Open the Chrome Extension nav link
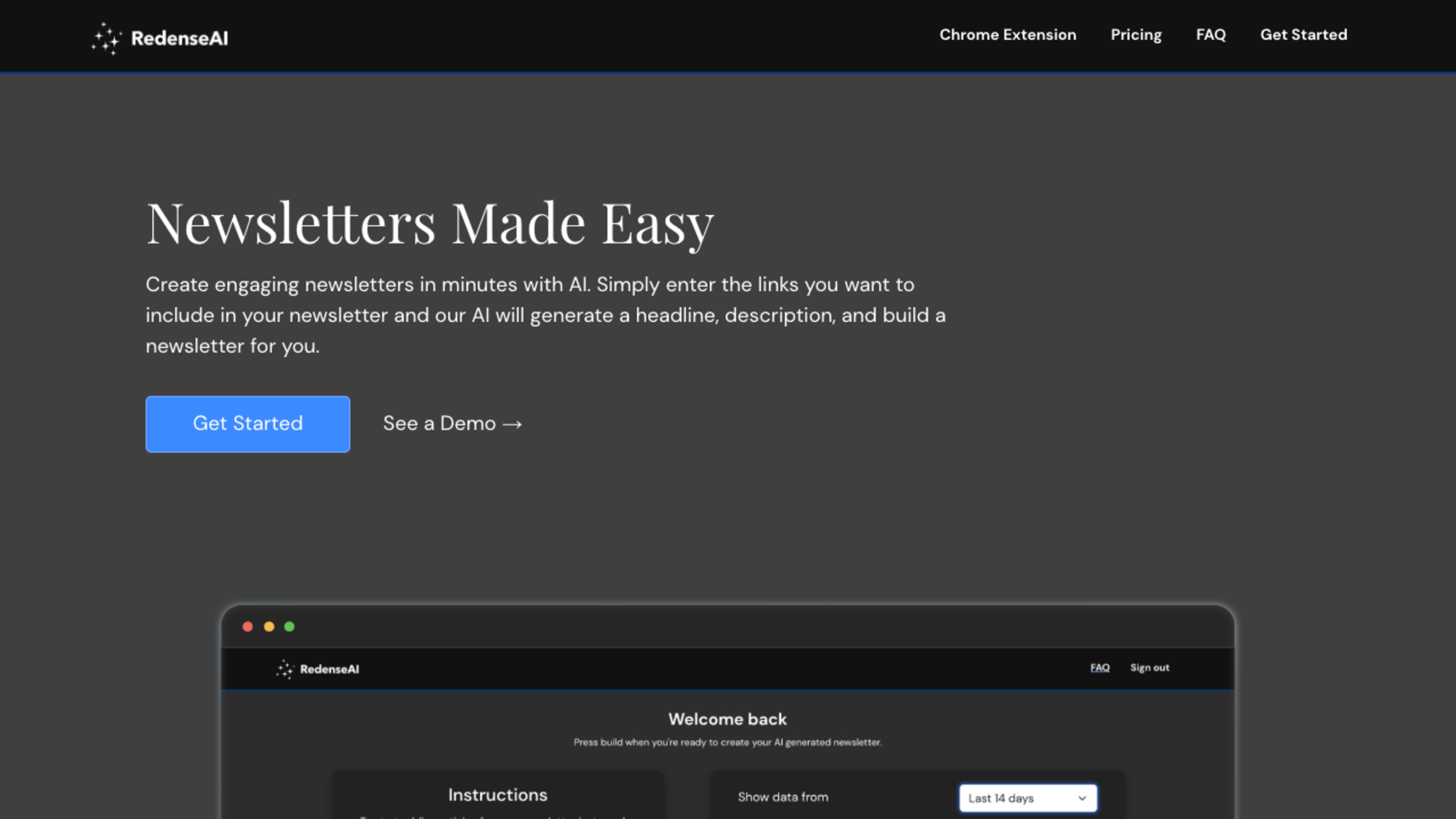Viewport: 1456px width, 819px height. point(1008,35)
